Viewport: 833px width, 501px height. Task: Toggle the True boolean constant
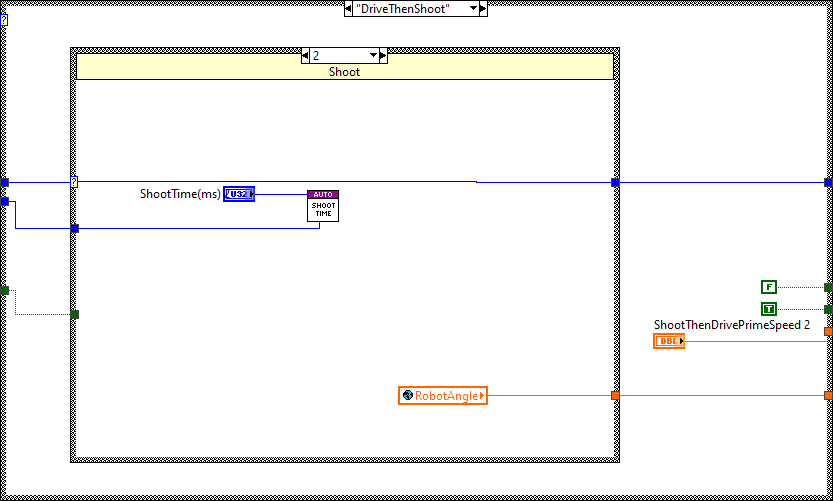pyautogui.click(x=768, y=309)
